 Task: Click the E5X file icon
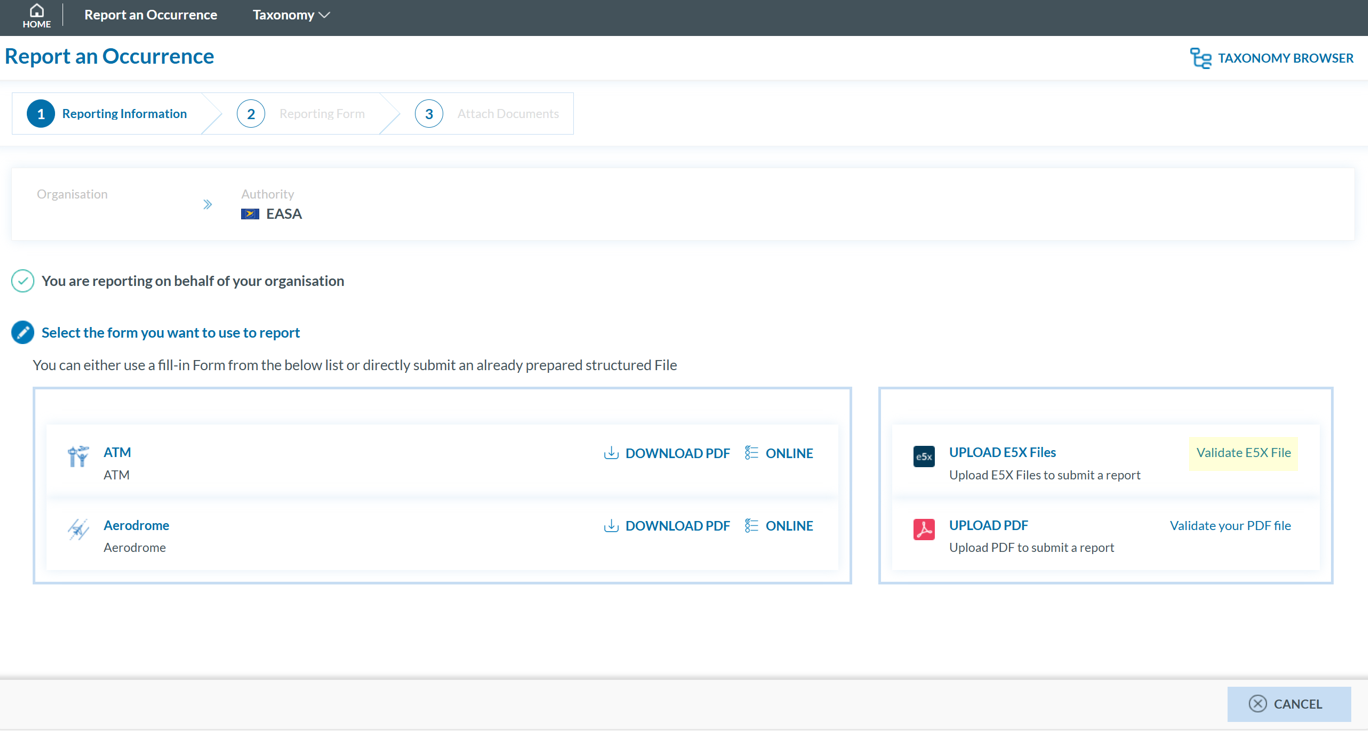[x=924, y=457]
